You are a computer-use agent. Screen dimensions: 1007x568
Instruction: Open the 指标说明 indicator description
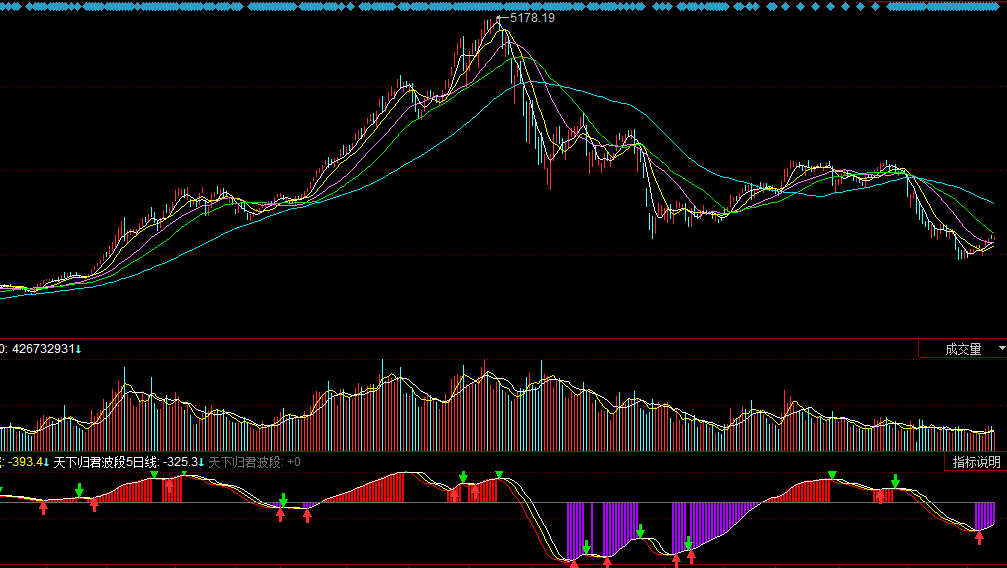coord(975,462)
